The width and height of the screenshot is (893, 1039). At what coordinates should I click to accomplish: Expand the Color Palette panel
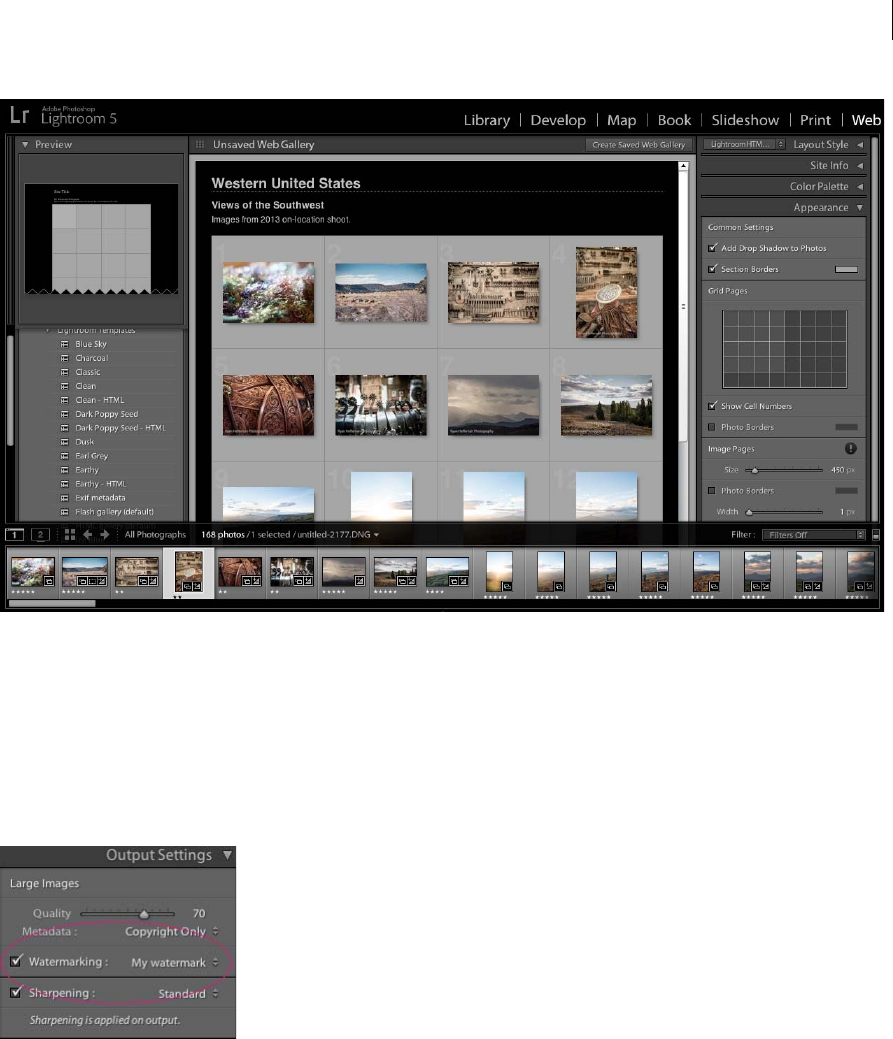tap(860, 187)
